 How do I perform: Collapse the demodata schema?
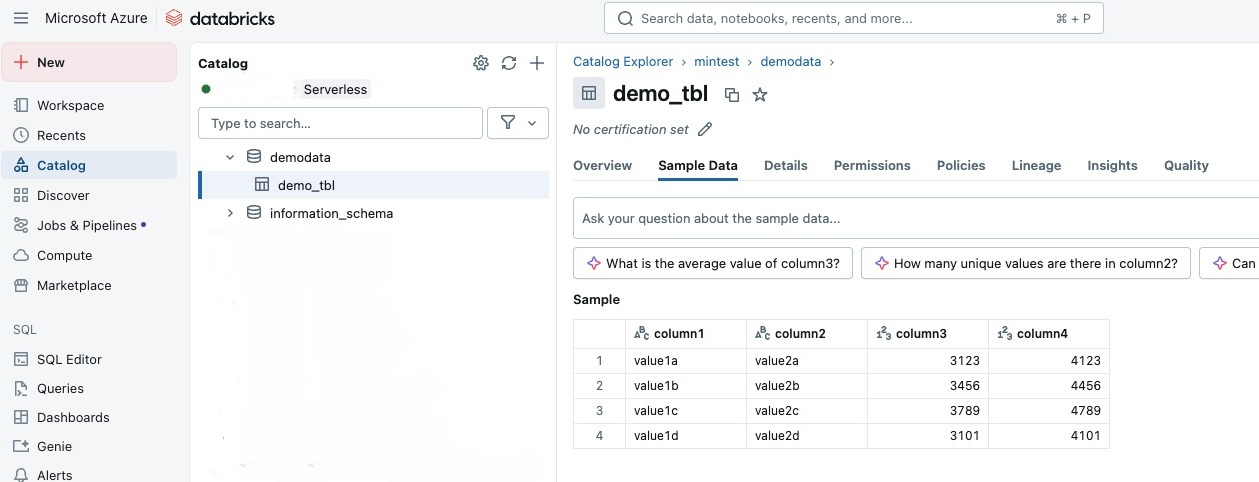click(x=230, y=157)
